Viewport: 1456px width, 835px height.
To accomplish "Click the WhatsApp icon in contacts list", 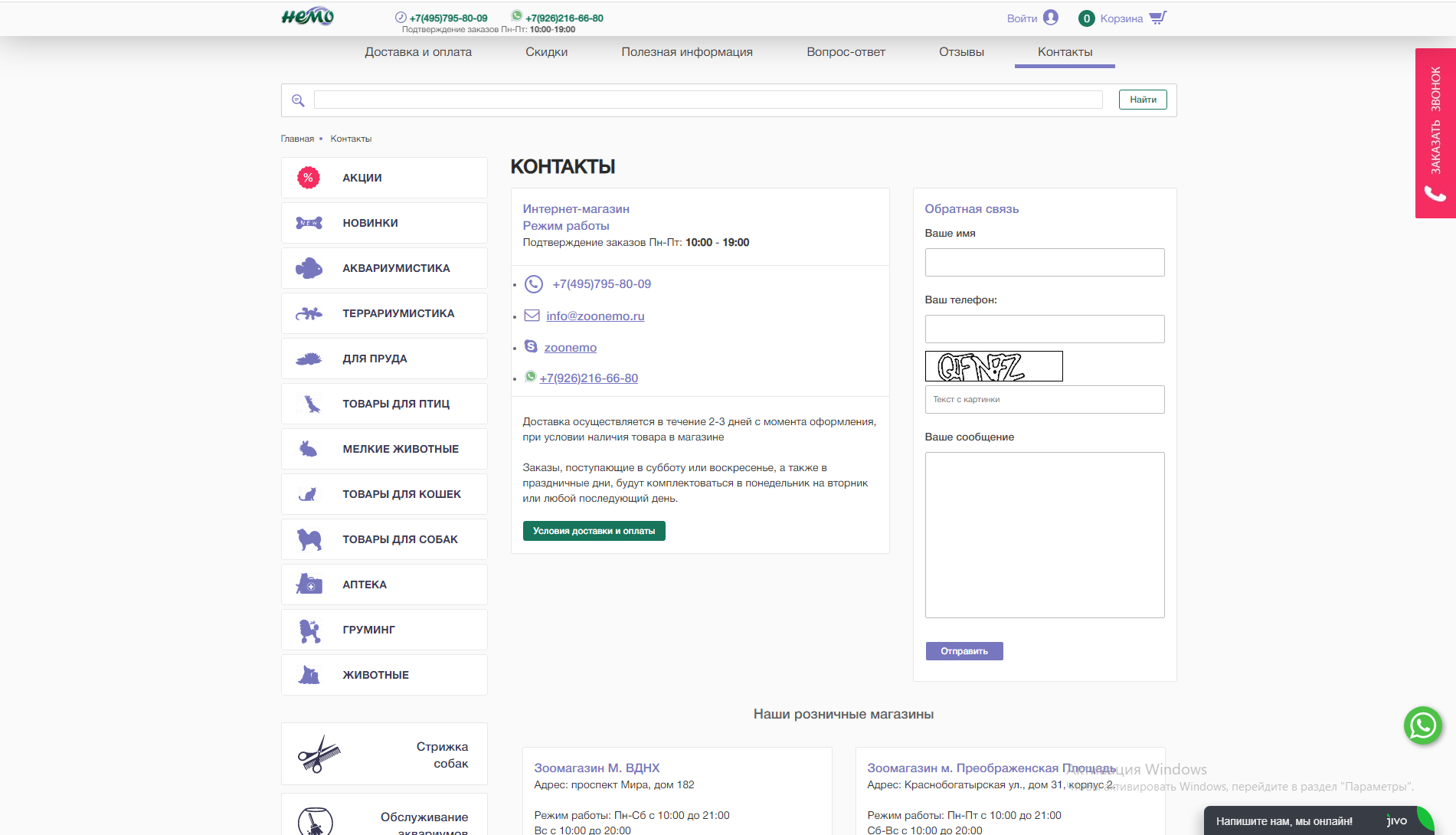I will click(x=530, y=377).
